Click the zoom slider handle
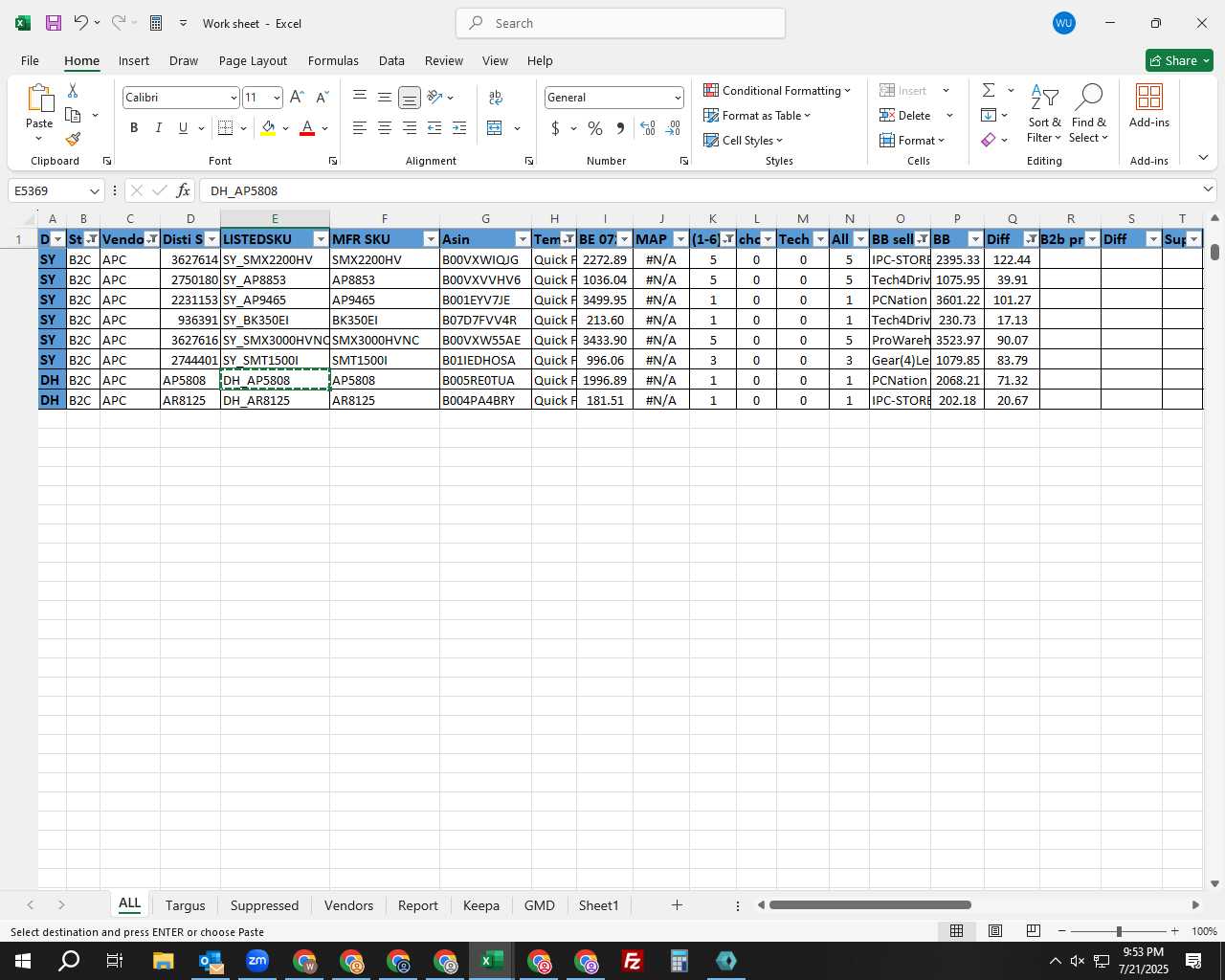 click(1119, 931)
